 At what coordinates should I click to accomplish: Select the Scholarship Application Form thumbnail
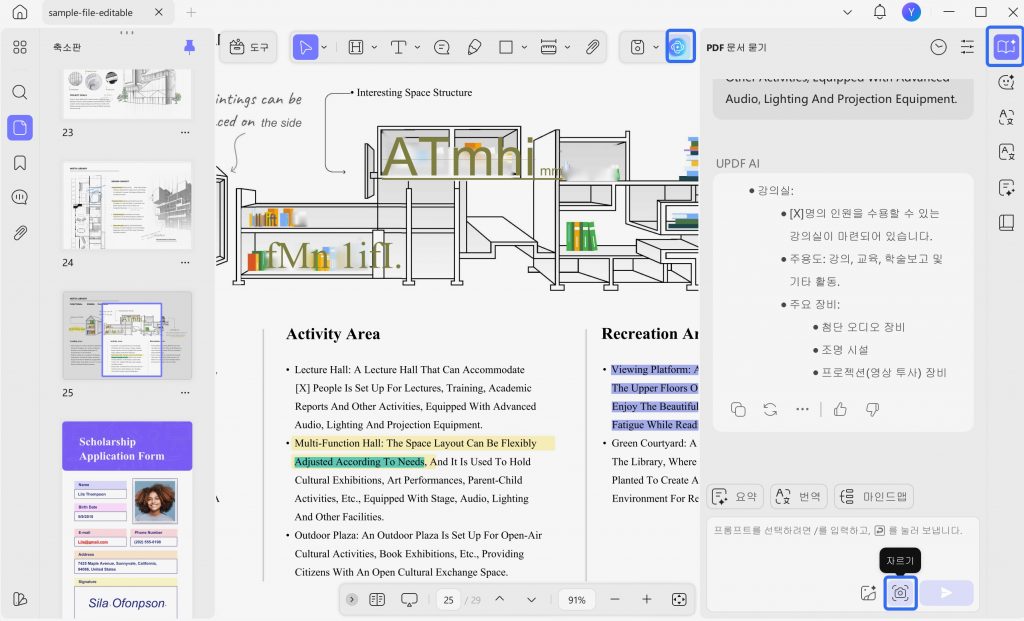(x=127, y=520)
